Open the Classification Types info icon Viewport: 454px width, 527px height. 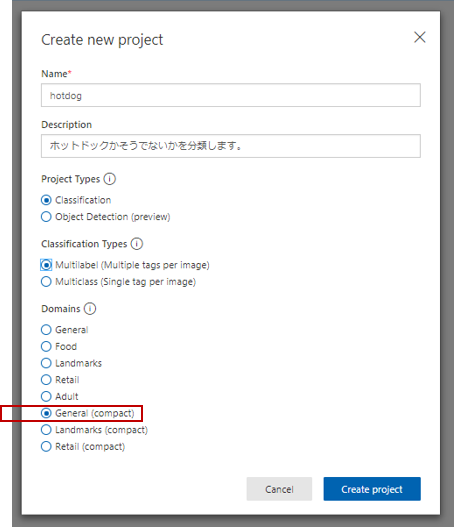137,244
